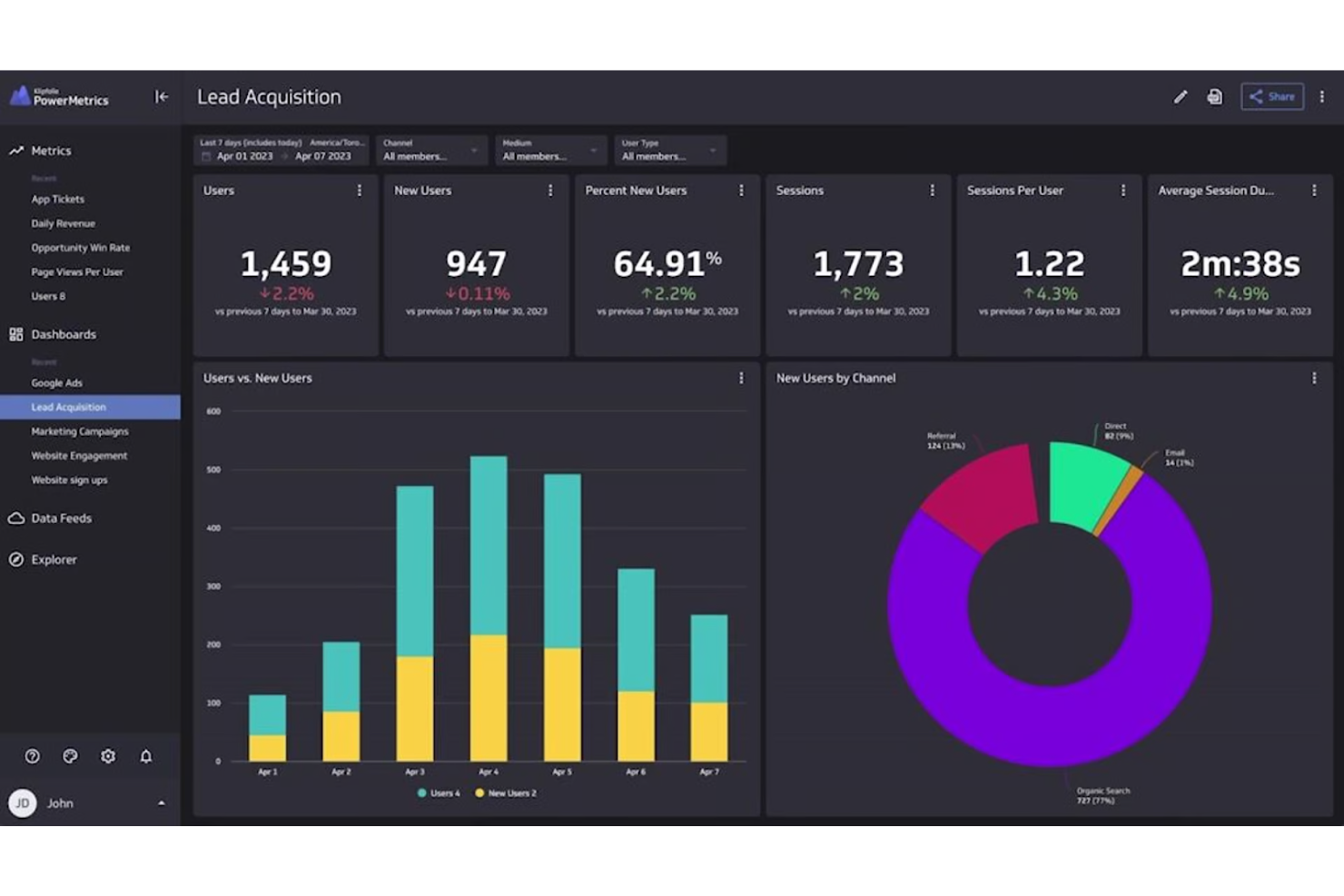Click the John username in sidebar footer

pyautogui.click(x=60, y=803)
